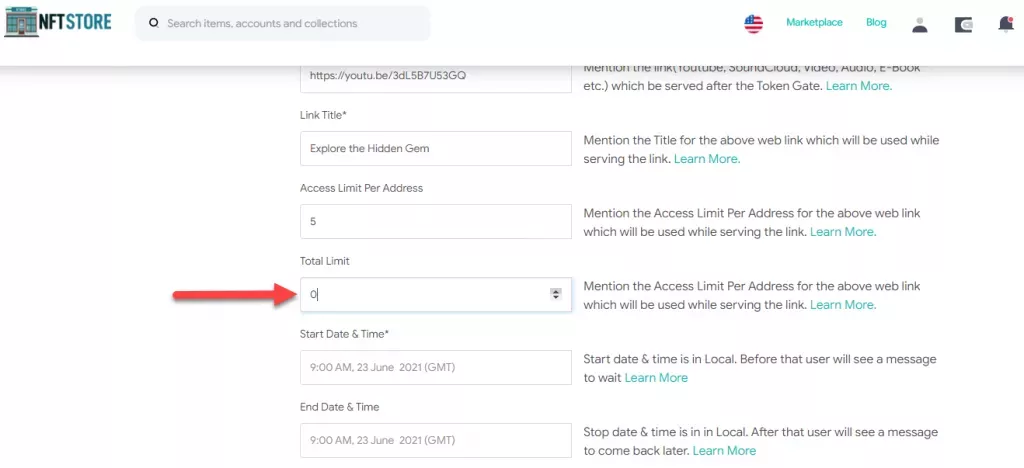Go to the Marketplace page
This screenshot has width=1024, height=468.
814,22
